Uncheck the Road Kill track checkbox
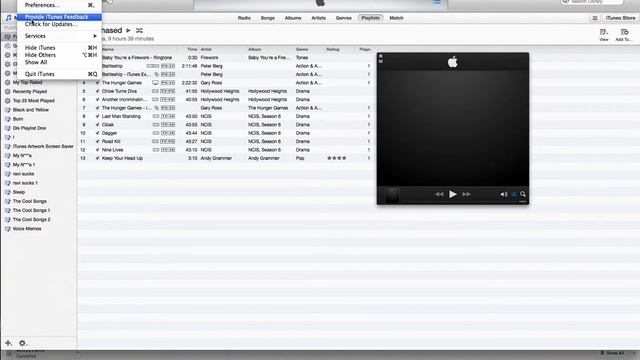The height and width of the screenshot is (360, 640). tap(98, 141)
